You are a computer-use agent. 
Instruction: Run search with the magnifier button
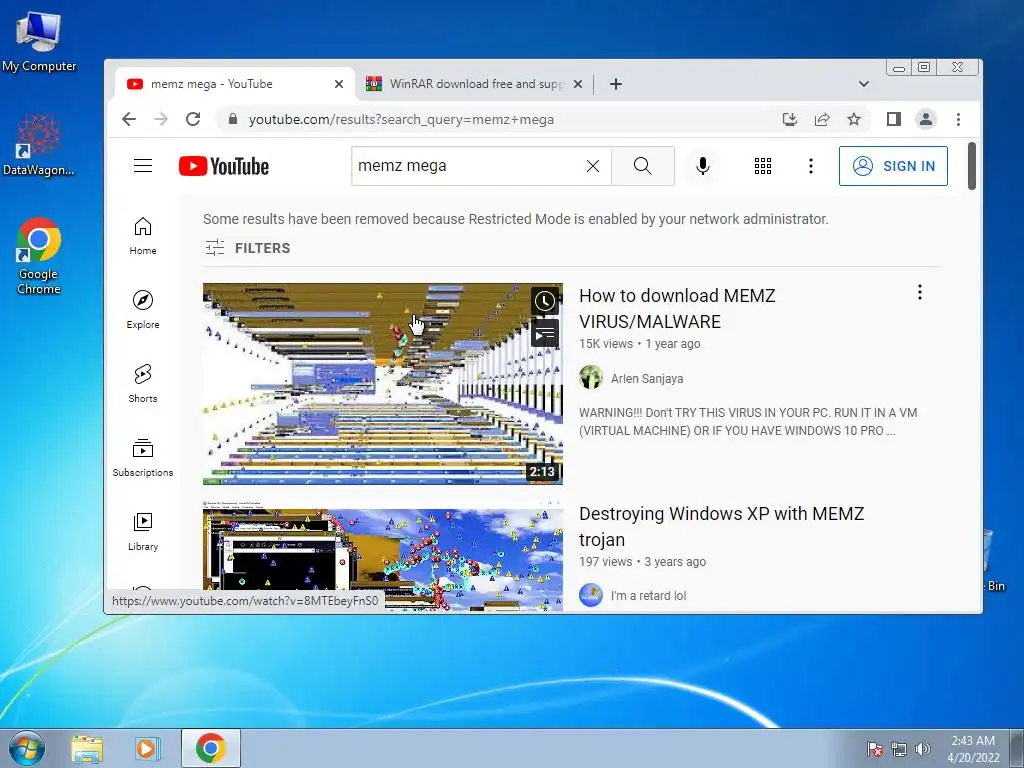point(643,166)
